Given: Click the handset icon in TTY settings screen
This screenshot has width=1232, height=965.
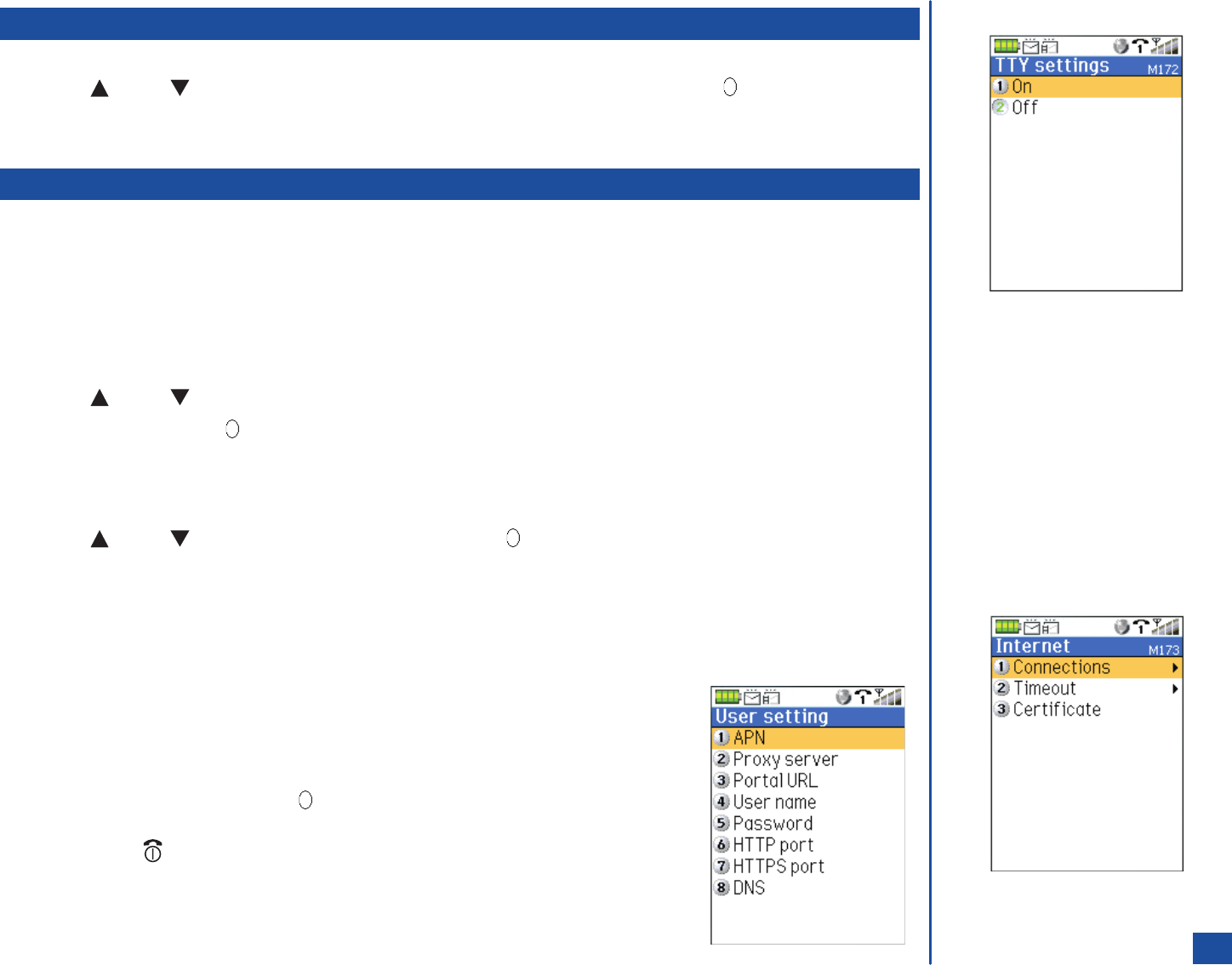Looking at the screenshot, I should [x=1140, y=46].
